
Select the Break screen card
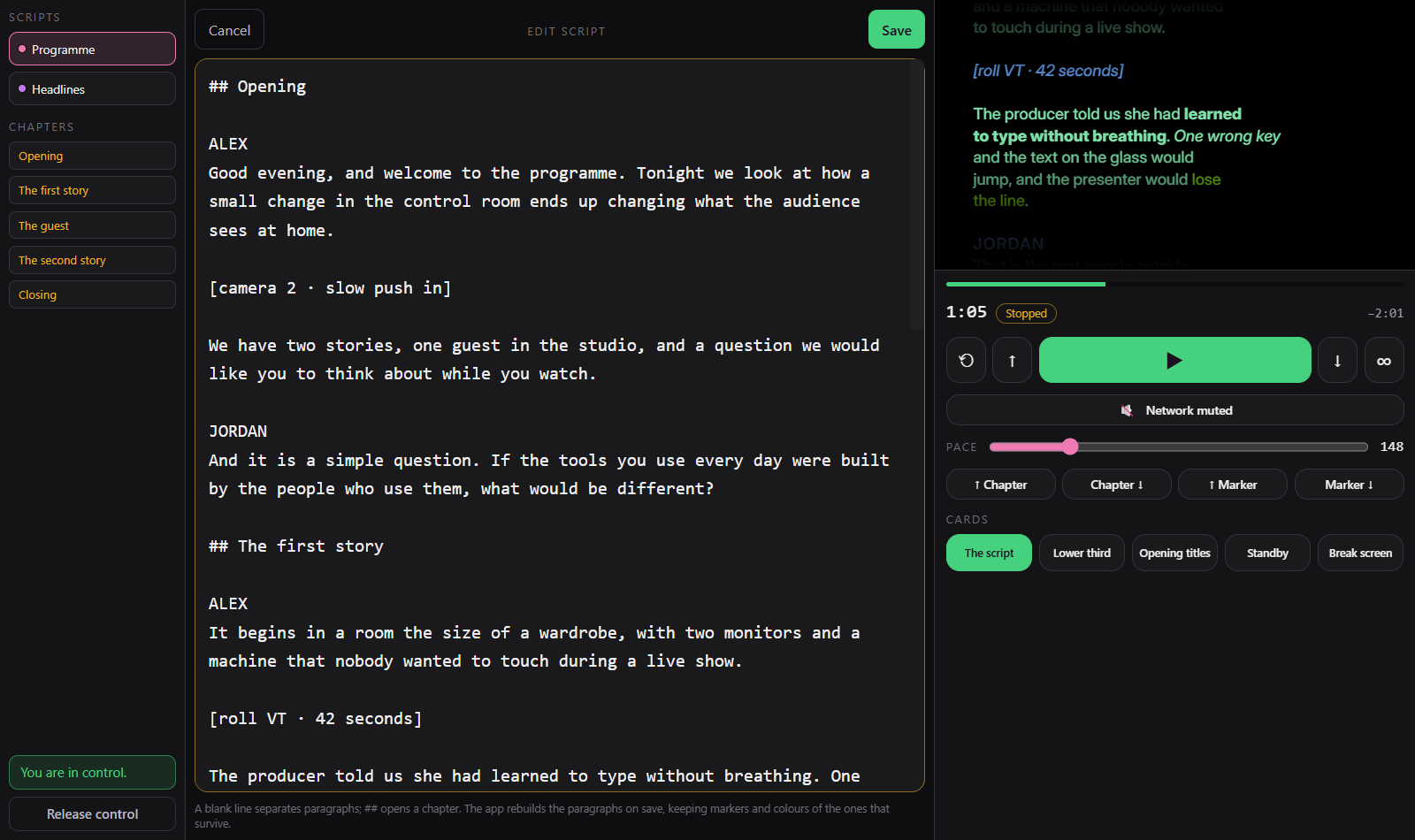click(x=1360, y=553)
